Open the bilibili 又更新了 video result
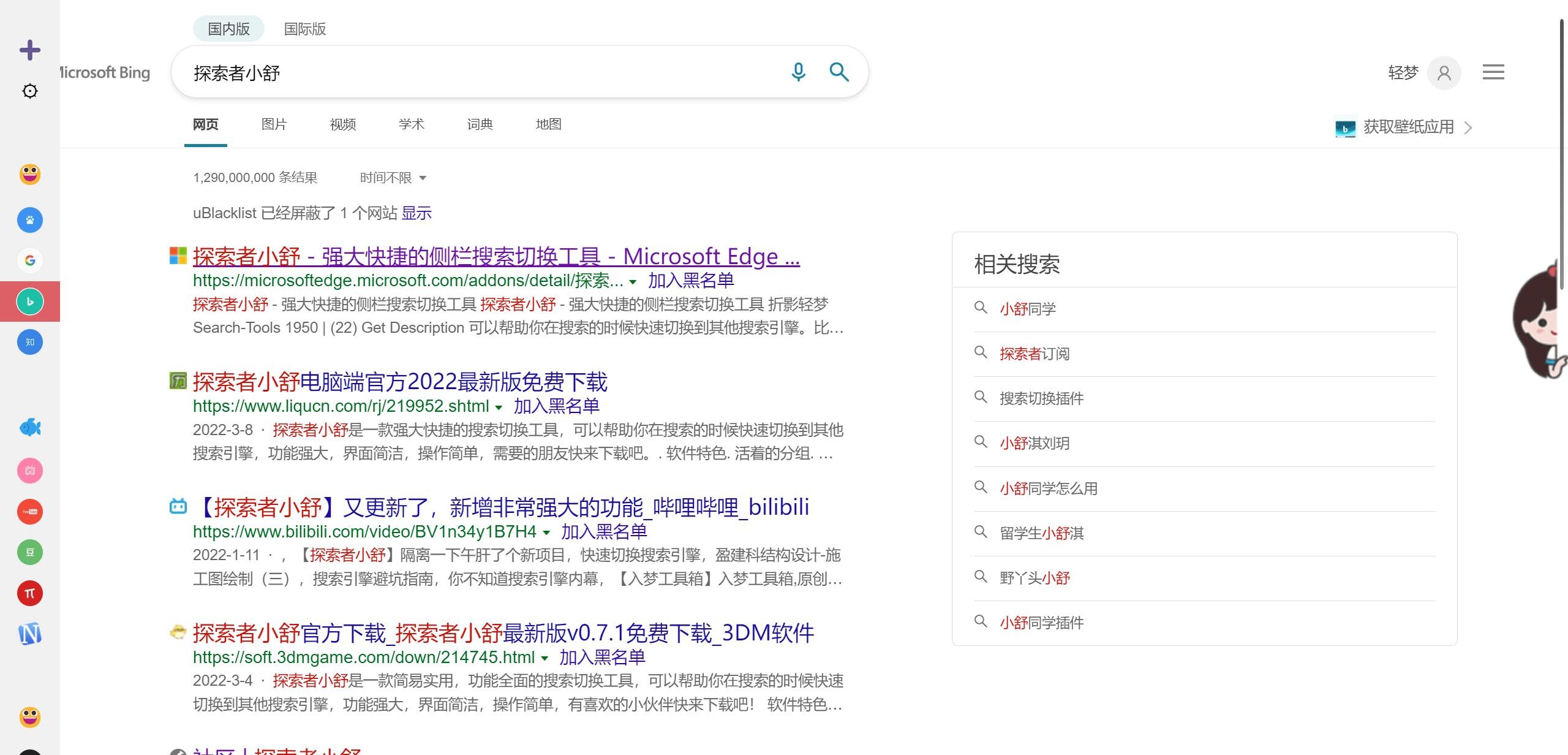 click(x=501, y=507)
